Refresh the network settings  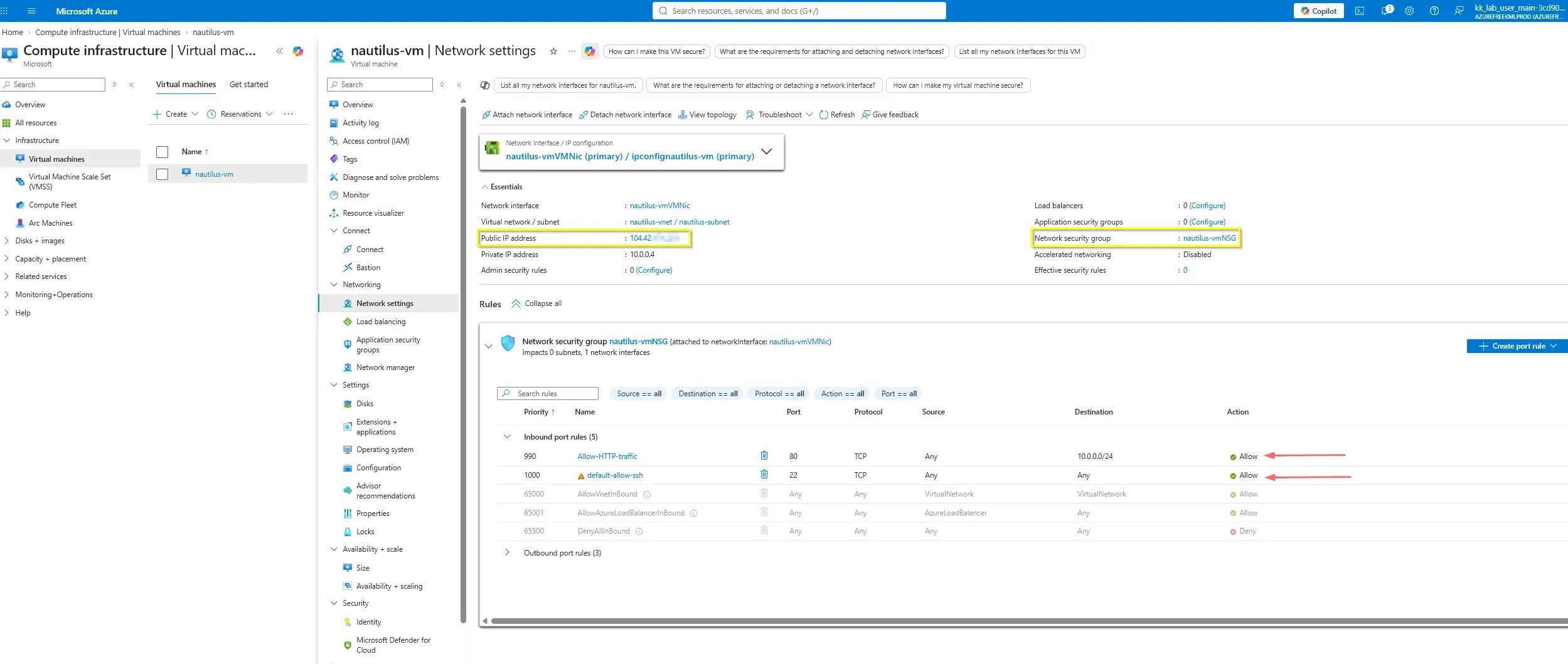point(837,115)
